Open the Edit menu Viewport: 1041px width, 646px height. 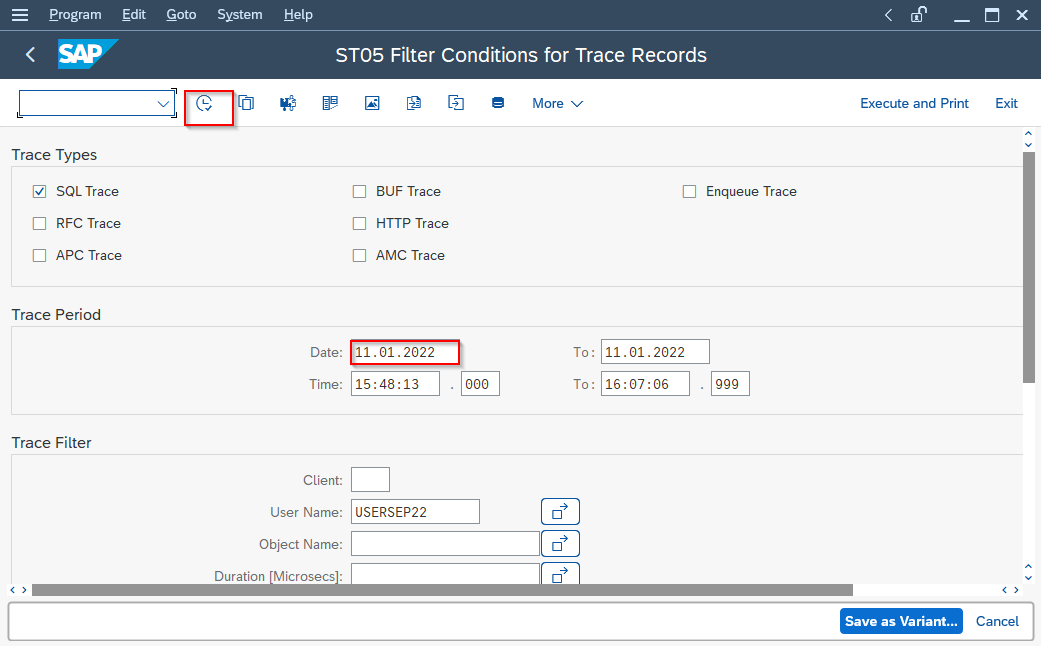133,15
